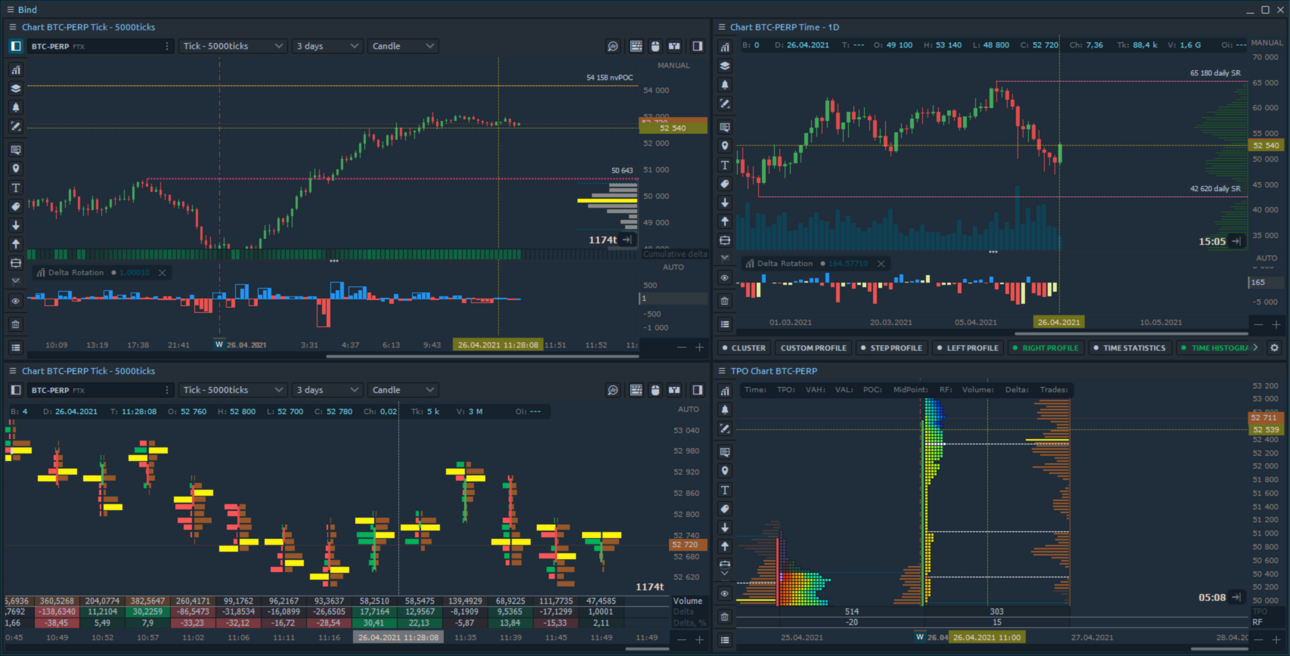Click the trash delete icon in the top-left chart
1290x656 pixels.
(x=16, y=324)
